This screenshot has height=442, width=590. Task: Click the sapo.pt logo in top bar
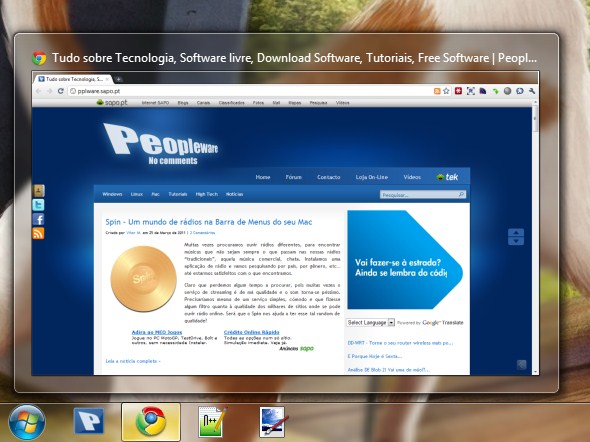pos(112,102)
